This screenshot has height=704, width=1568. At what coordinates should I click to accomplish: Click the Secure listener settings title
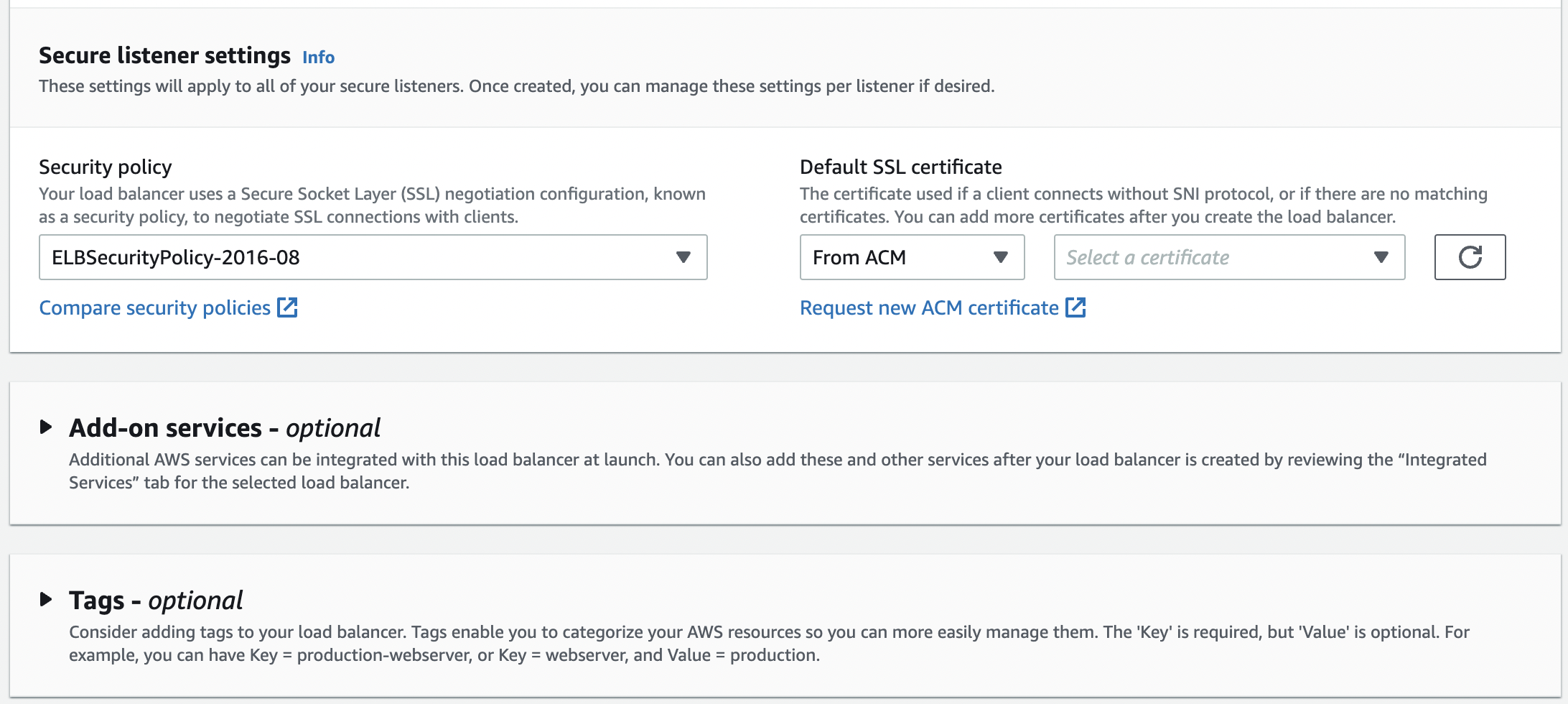pos(164,55)
